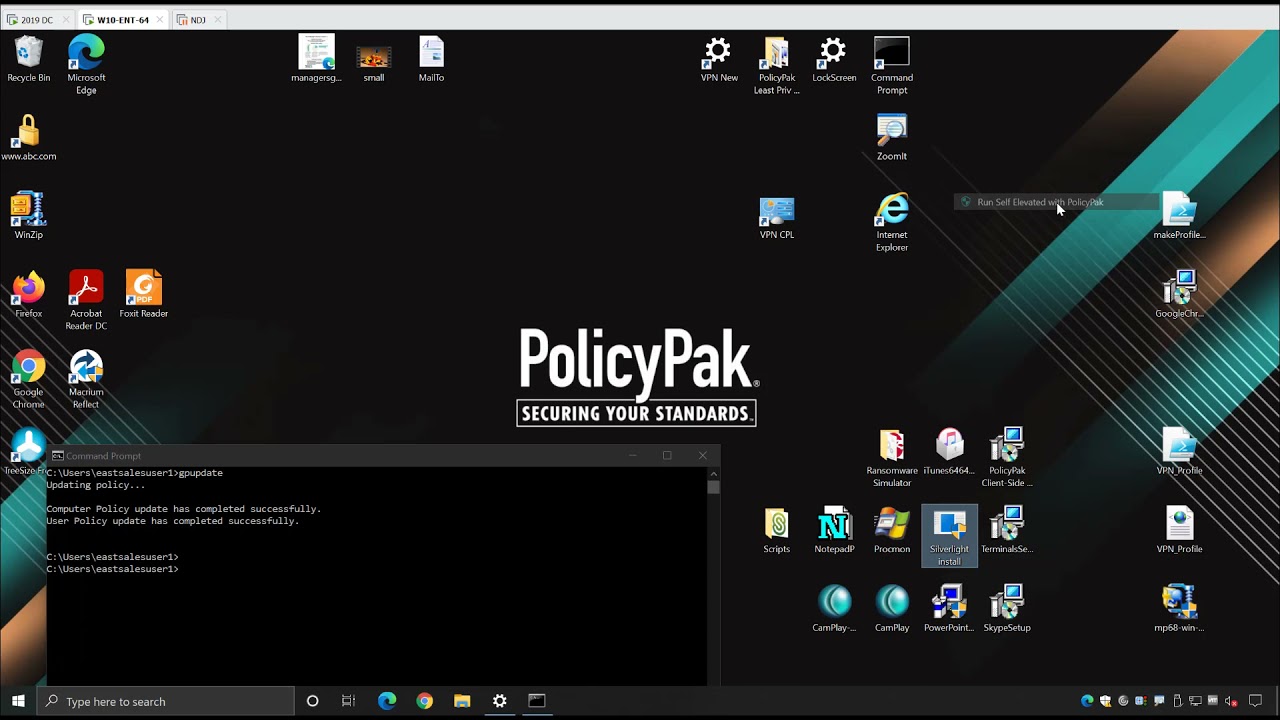Click the muted speaker tray icon
Screen dimensions: 1280x720
1231,701
